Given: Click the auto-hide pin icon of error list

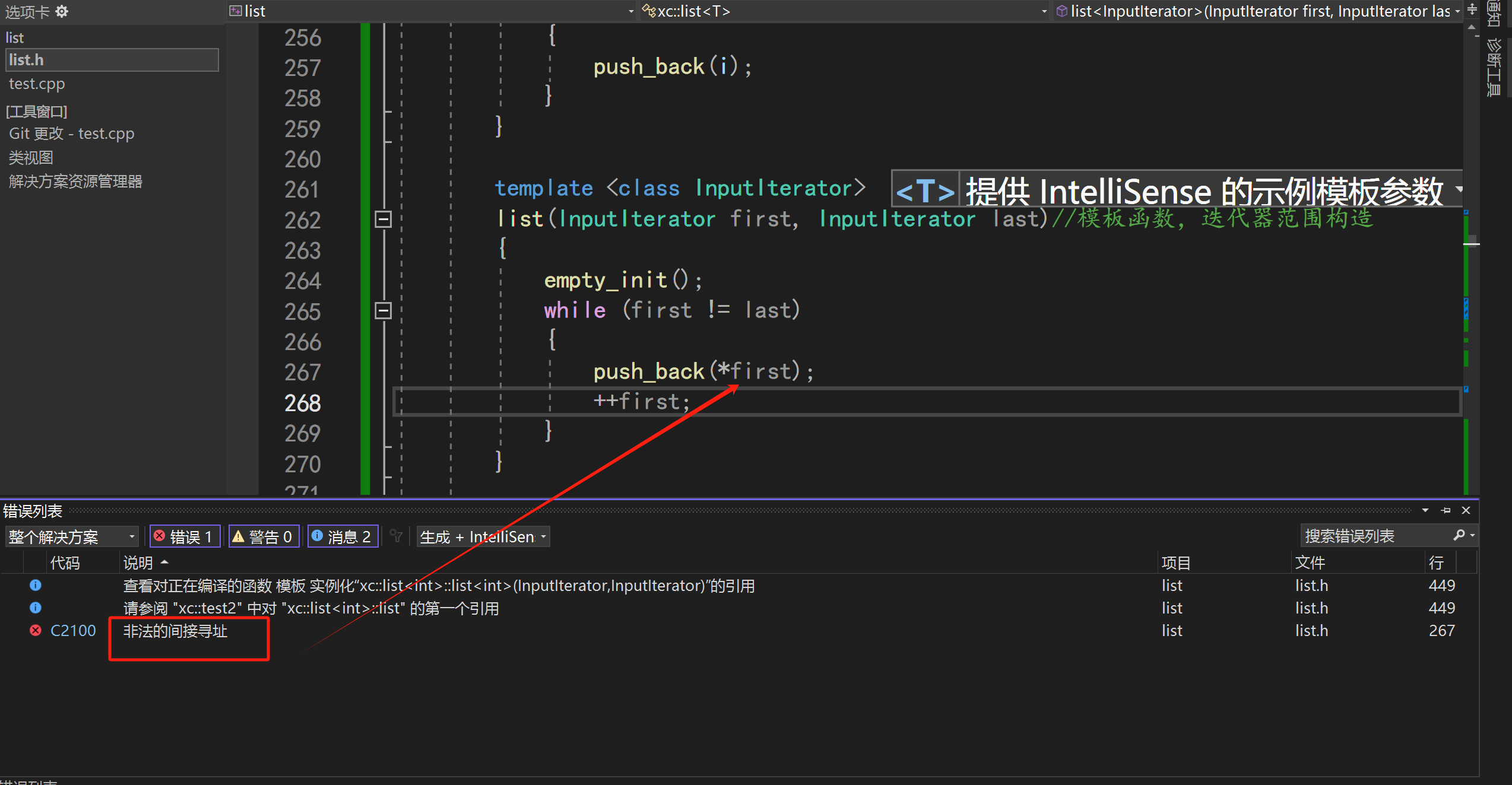Looking at the screenshot, I should (x=1446, y=510).
